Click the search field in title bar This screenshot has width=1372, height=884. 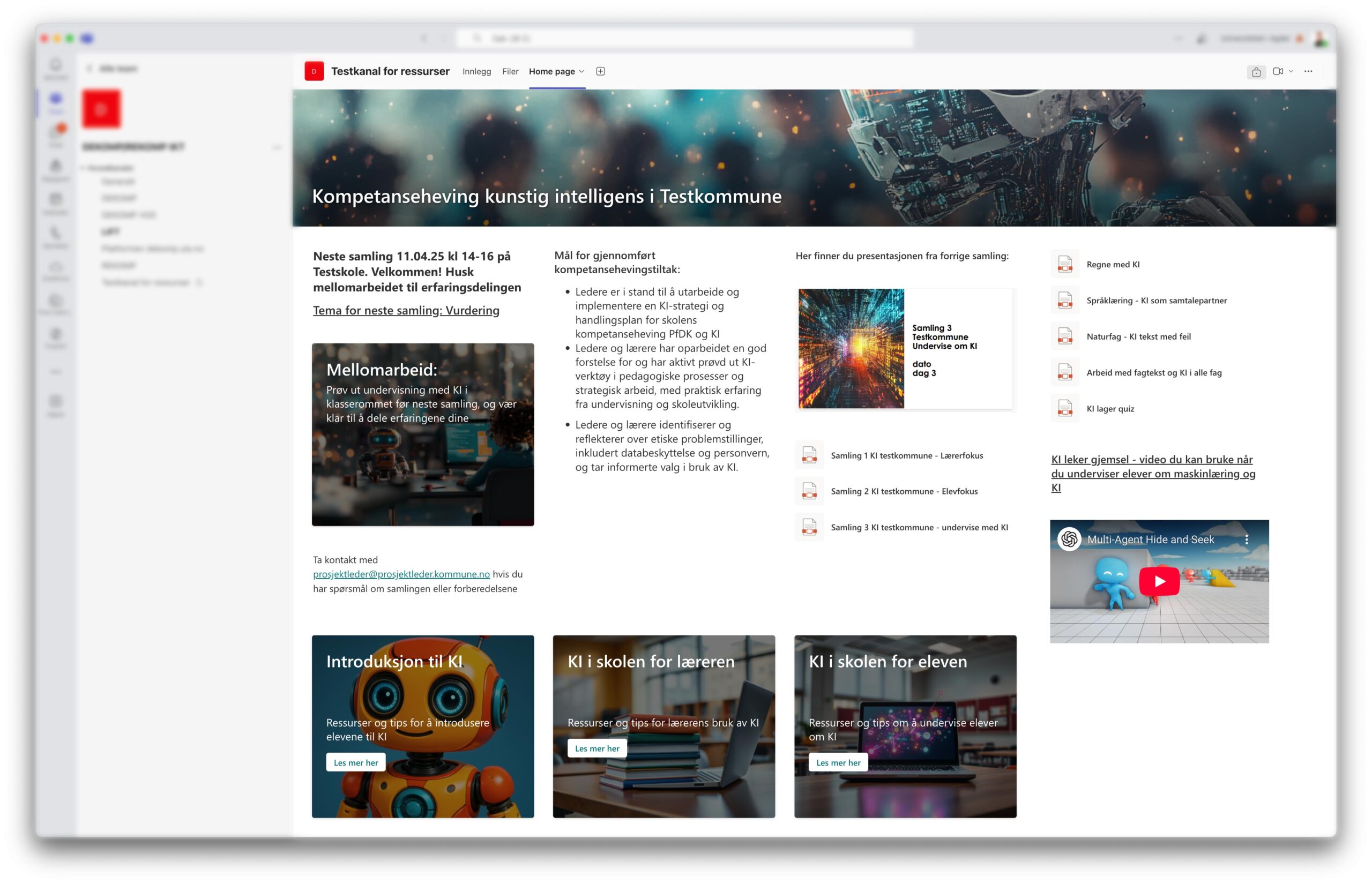coord(684,39)
